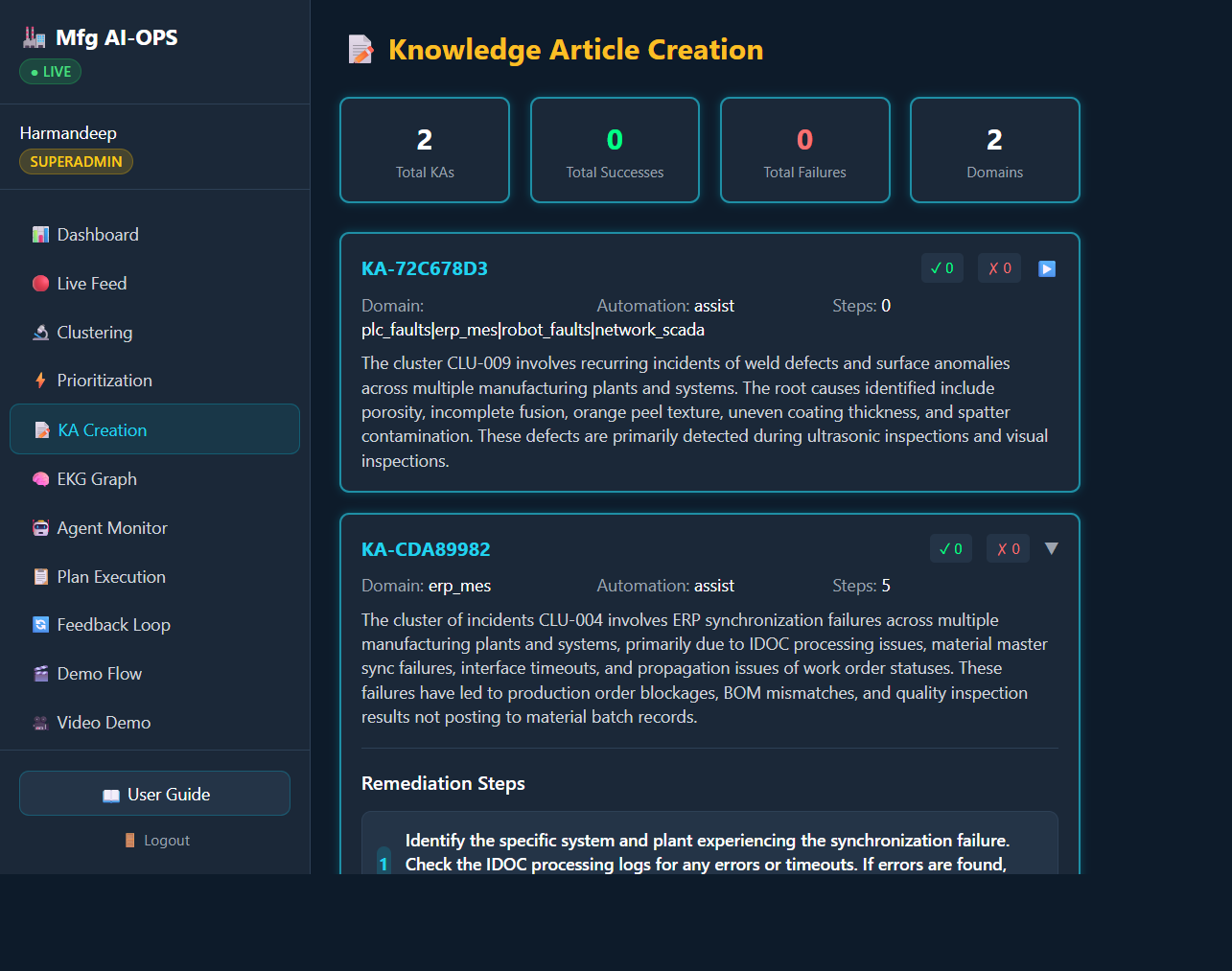1232x971 pixels.
Task: Click 'Automation: assist' on KA-72C678D3
Action: coord(665,306)
